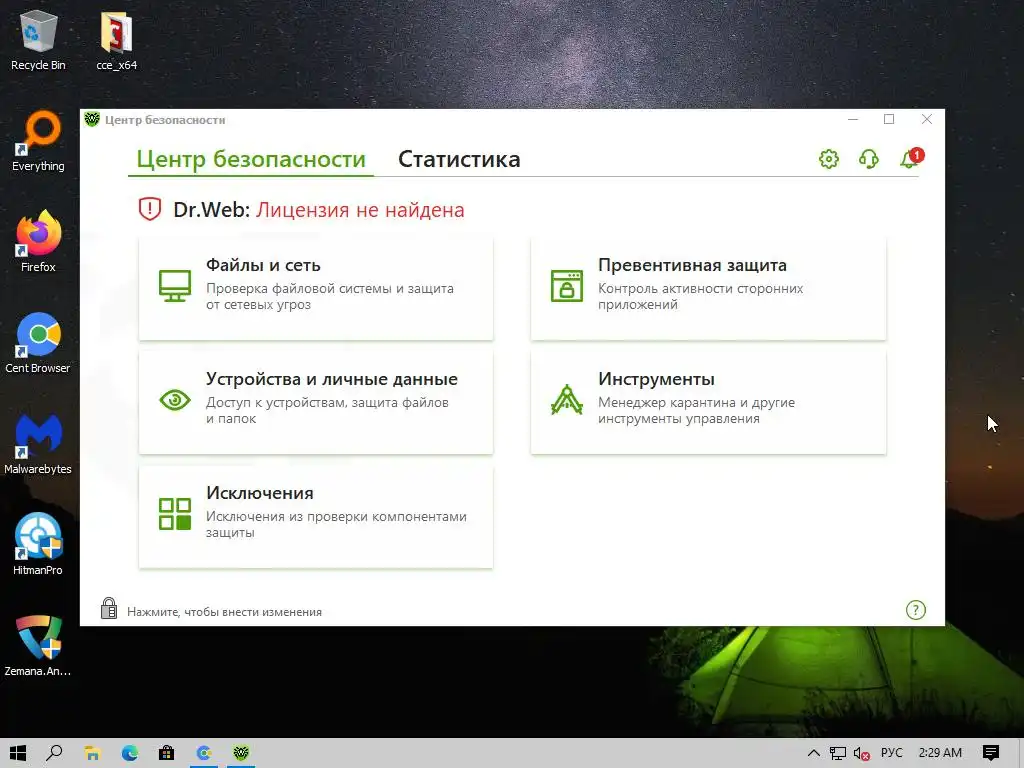Click the compass icon for Инструменты

point(567,400)
